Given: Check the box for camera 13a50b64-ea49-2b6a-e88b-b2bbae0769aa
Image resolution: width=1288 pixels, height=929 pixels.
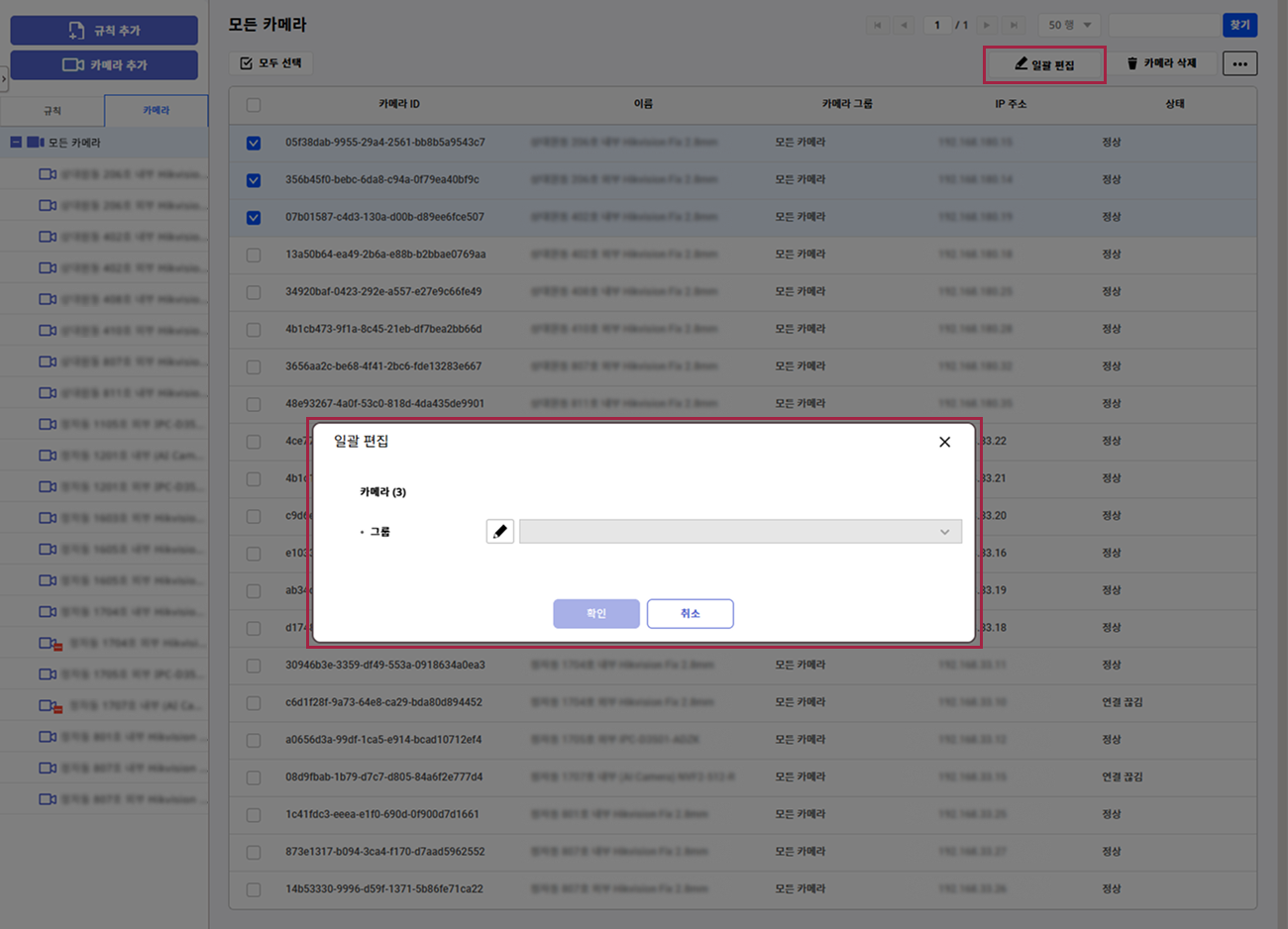Looking at the screenshot, I should click(x=254, y=255).
